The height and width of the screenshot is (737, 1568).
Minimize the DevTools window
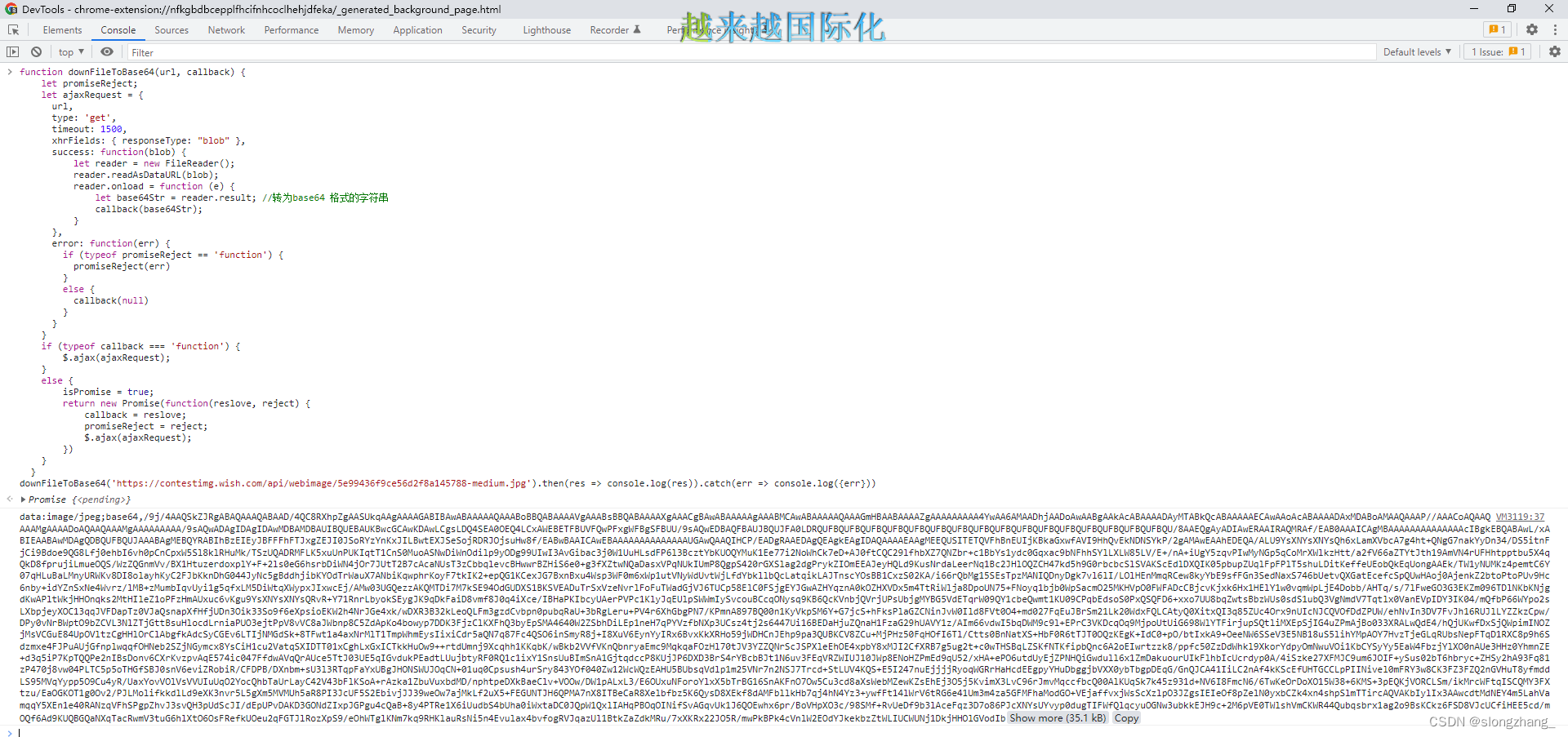point(1473,8)
